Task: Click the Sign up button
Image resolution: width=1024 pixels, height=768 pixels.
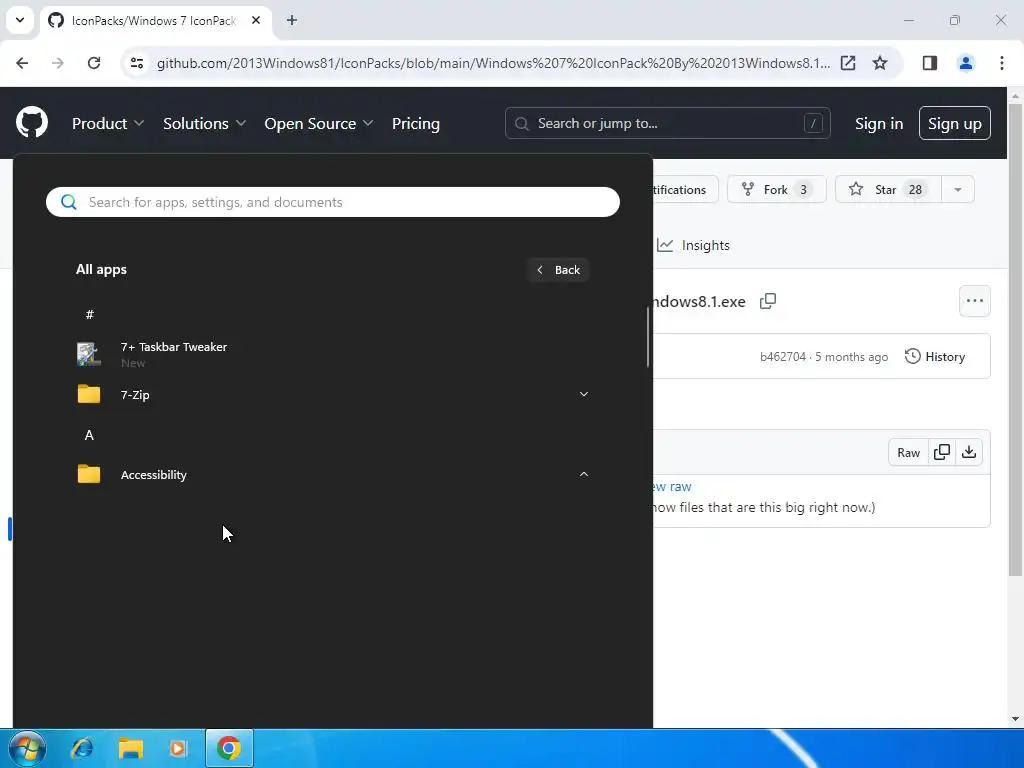Action: tap(954, 123)
